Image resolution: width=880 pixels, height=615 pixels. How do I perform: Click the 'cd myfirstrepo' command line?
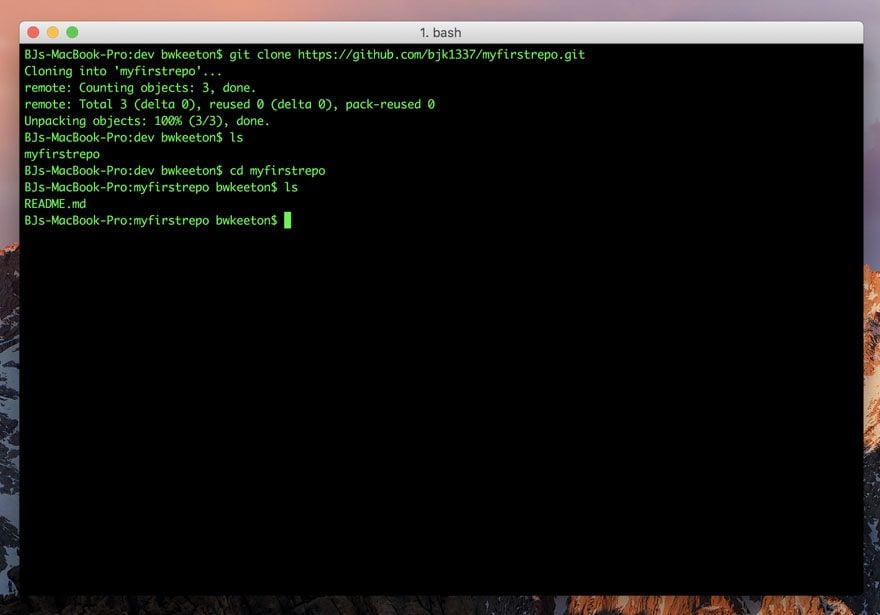[175, 171]
